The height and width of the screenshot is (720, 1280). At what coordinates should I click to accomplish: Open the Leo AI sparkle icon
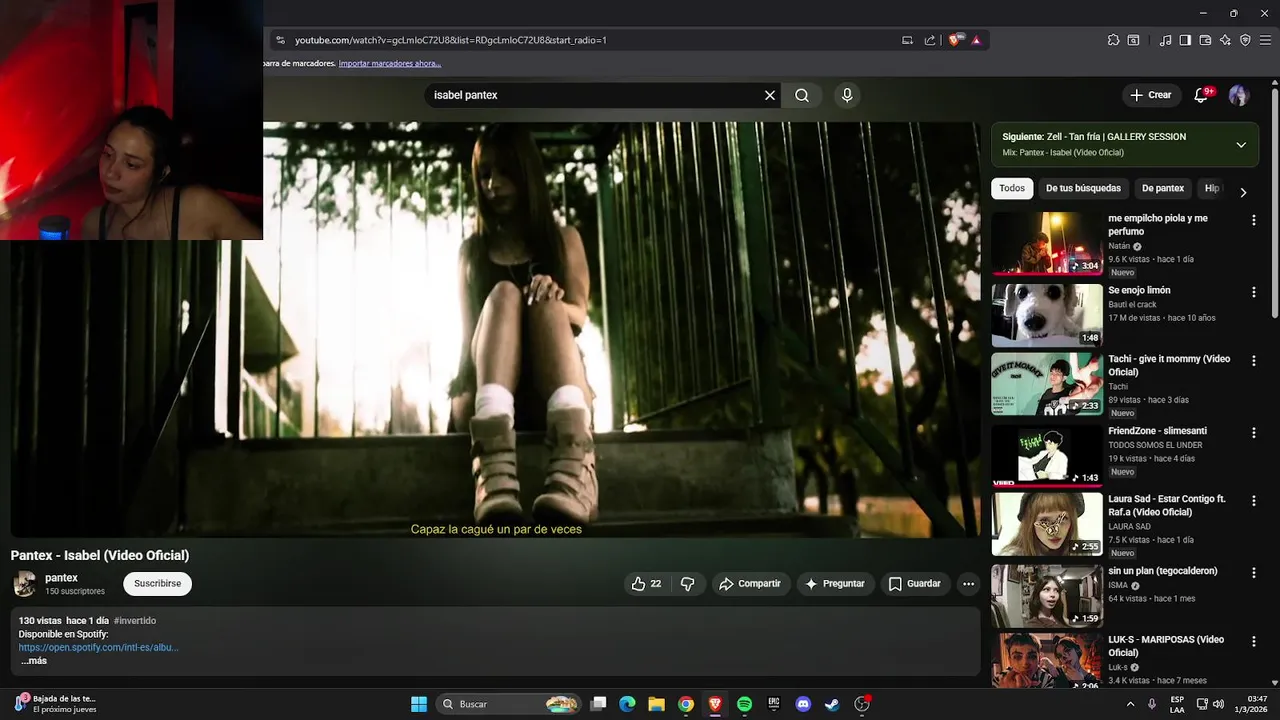(1225, 40)
